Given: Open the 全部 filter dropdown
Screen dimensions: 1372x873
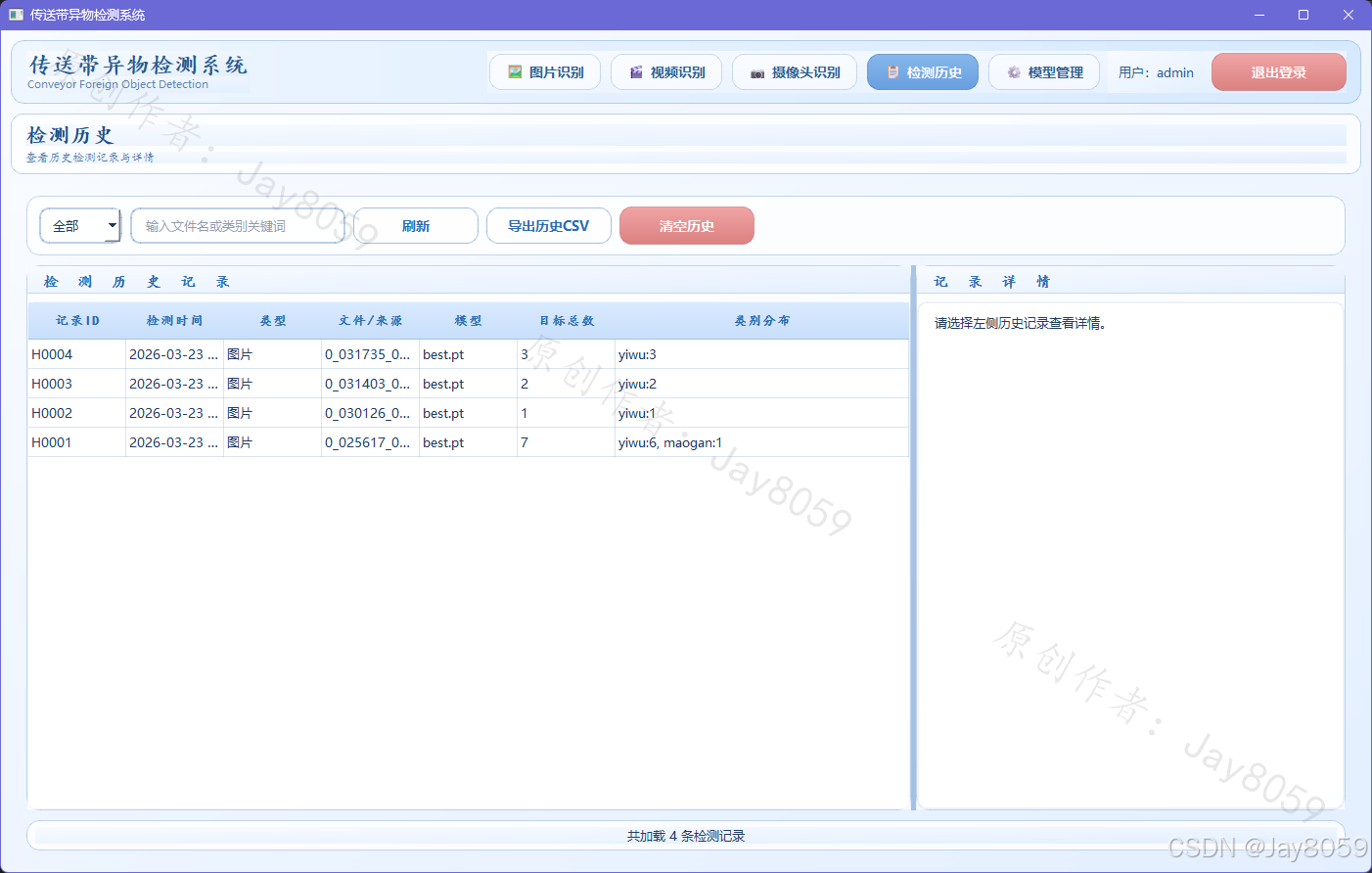Looking at the screenshot, I should (80, 226).
